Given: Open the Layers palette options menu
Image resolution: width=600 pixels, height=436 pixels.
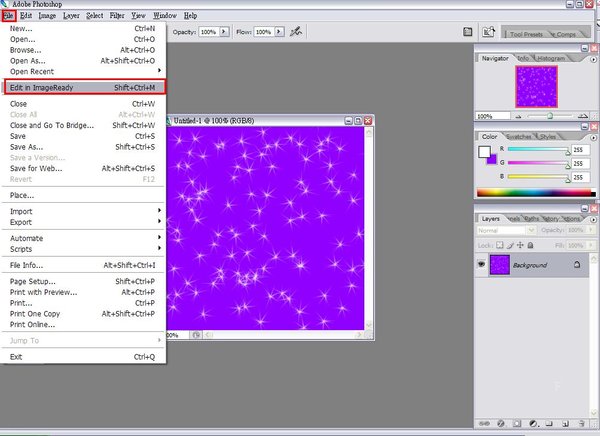Looking at the screenshot, I should click(593, 220).
